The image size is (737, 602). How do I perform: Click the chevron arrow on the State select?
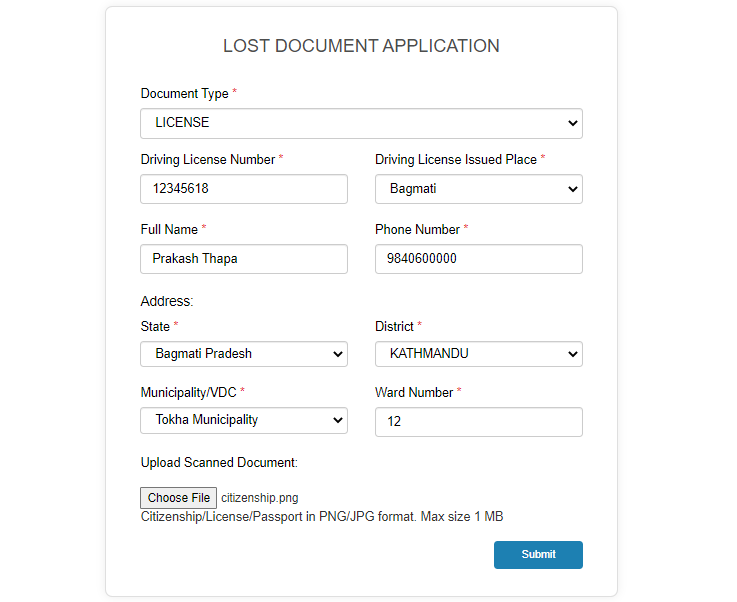[x=337, y=354]
